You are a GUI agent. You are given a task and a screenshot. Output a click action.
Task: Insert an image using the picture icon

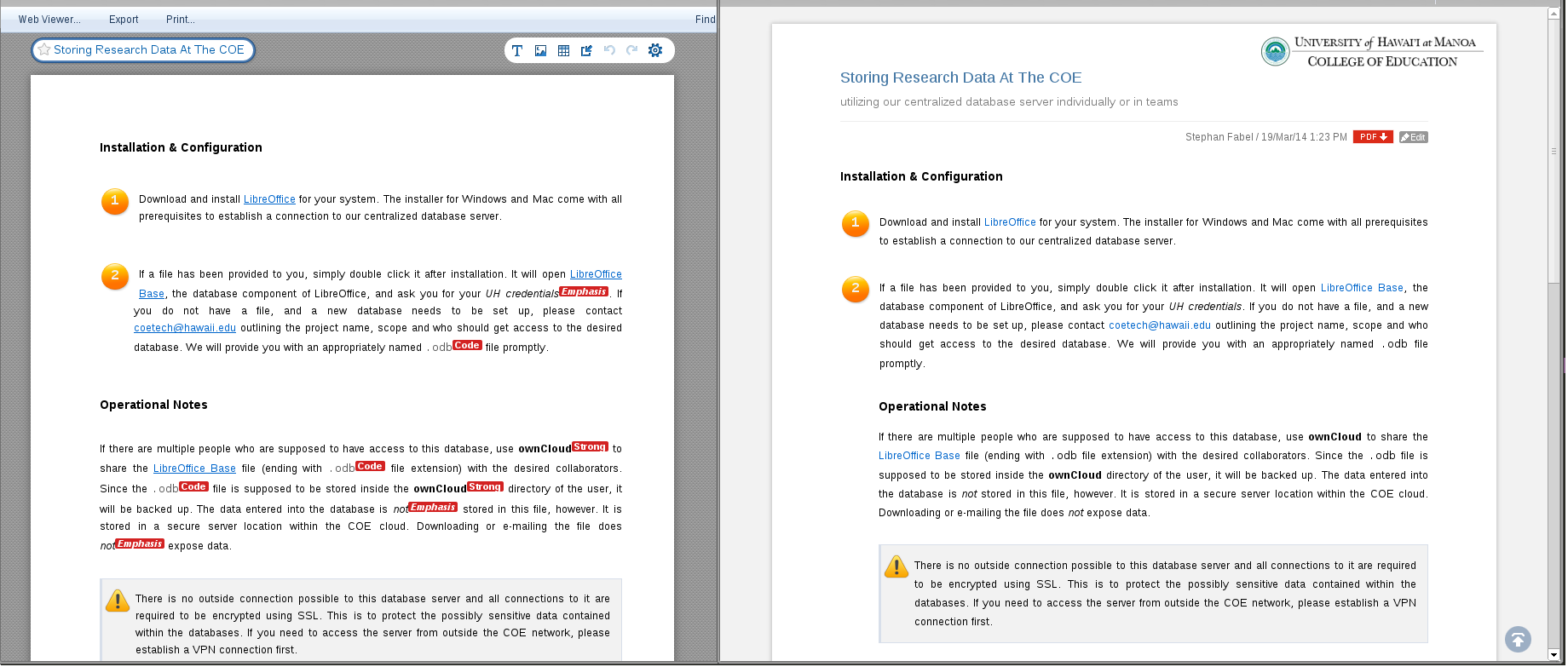[x=540, y=51]
